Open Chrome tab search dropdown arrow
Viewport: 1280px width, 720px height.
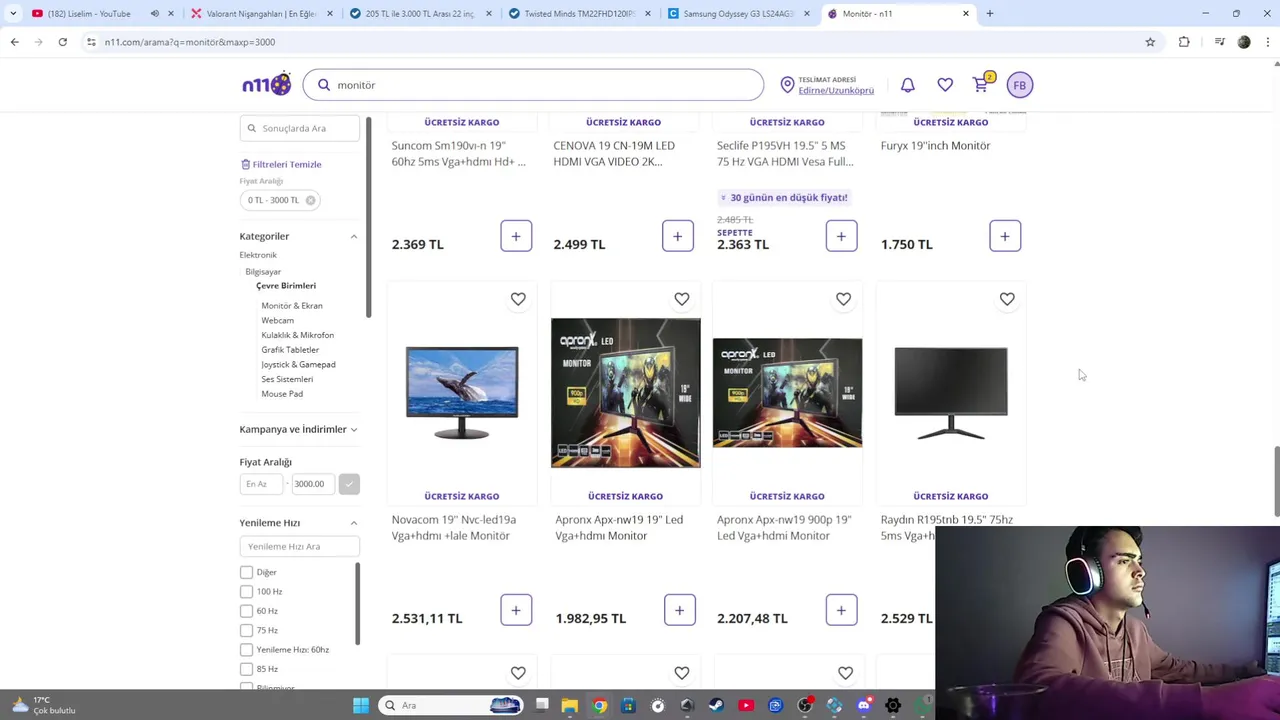tap(13, 14)
